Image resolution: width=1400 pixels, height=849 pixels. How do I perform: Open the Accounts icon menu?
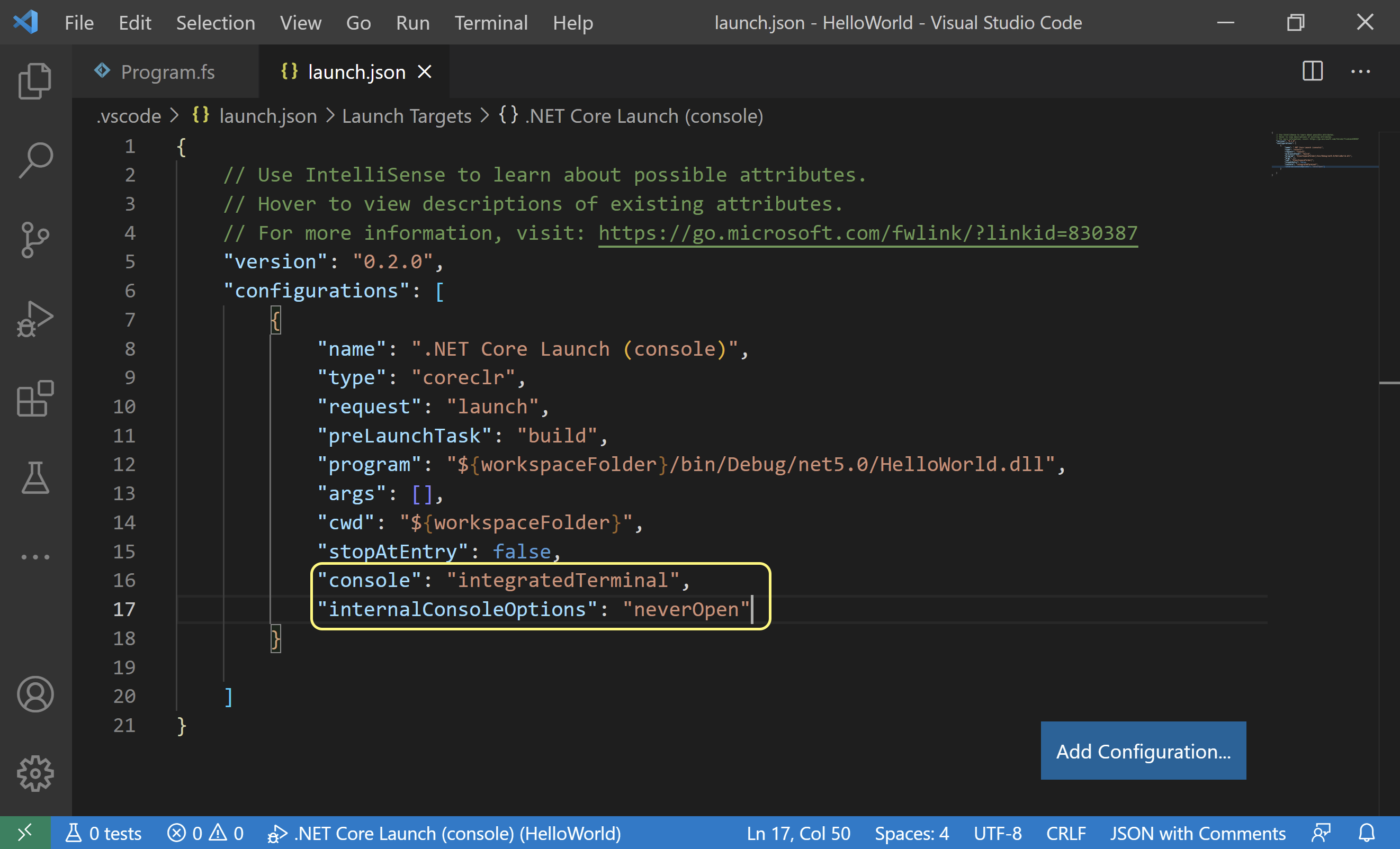coord(35,694)
